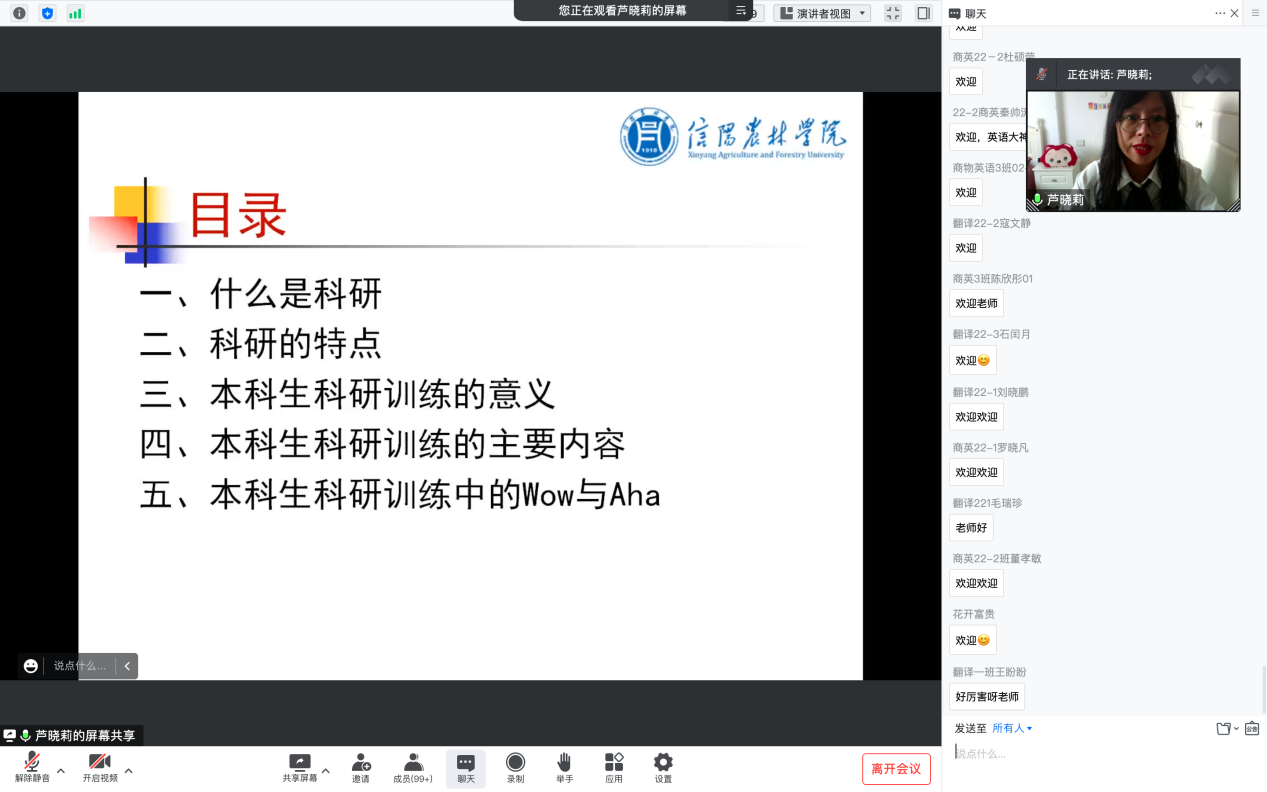The image size is (1267, 792).
Task: Open the 邀请 invite participants icon
Action: (x=361, y=763)
